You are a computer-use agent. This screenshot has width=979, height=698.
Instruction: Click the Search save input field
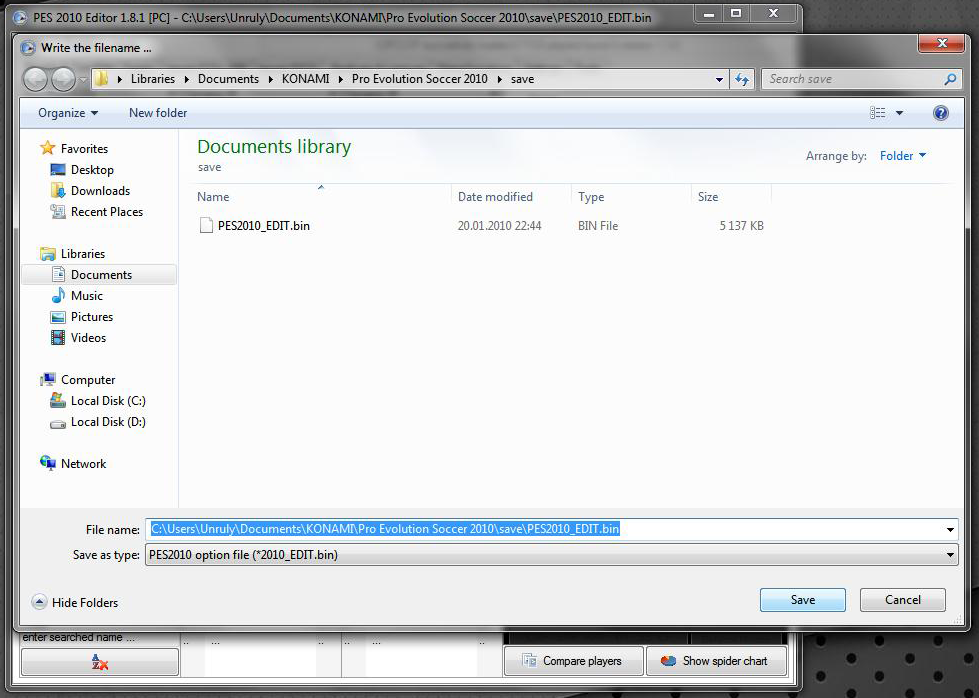850,79
